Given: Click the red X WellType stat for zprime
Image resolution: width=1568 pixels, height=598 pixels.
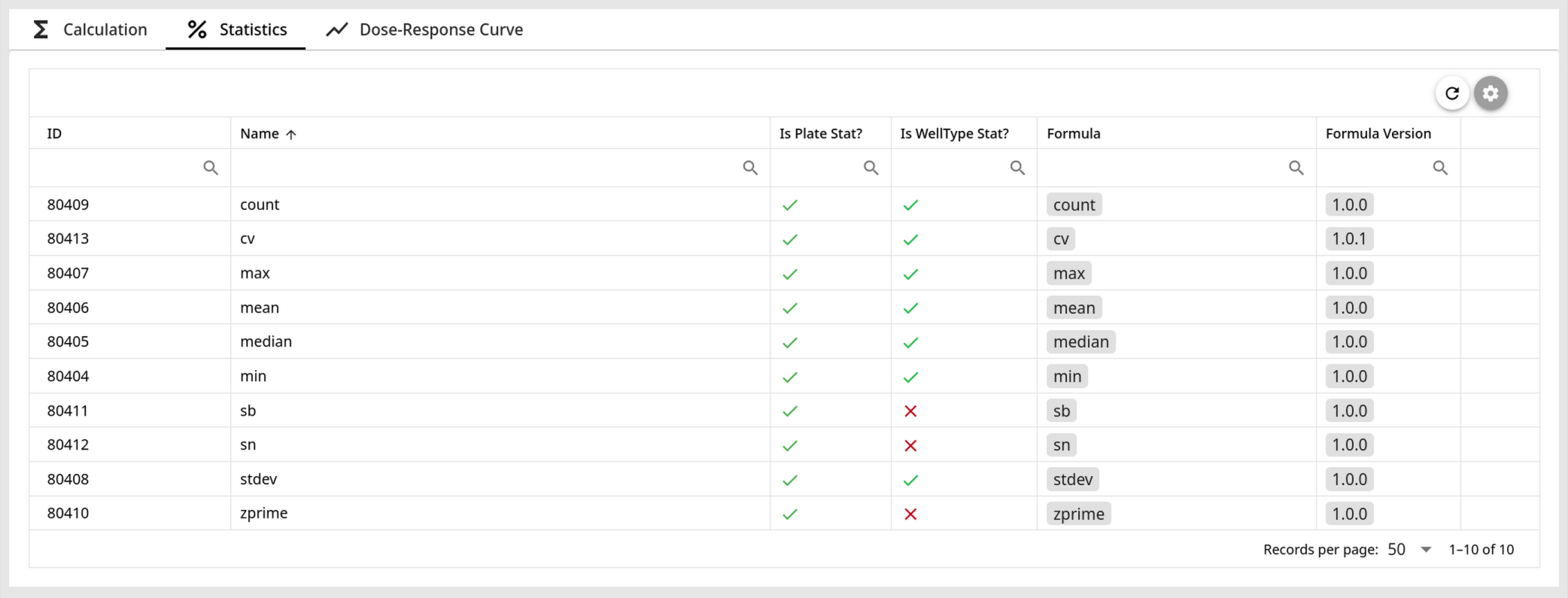Looking at the screenshot, I should (910, 514).
